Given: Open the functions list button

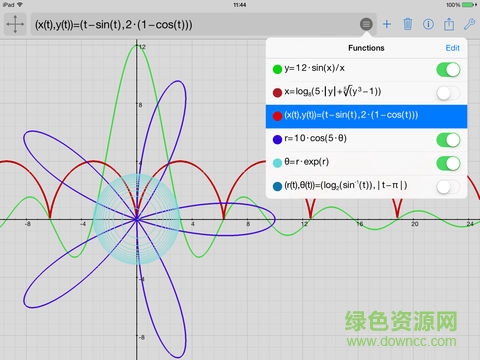Looking at the screenshot, I should [x=366, y=24].
